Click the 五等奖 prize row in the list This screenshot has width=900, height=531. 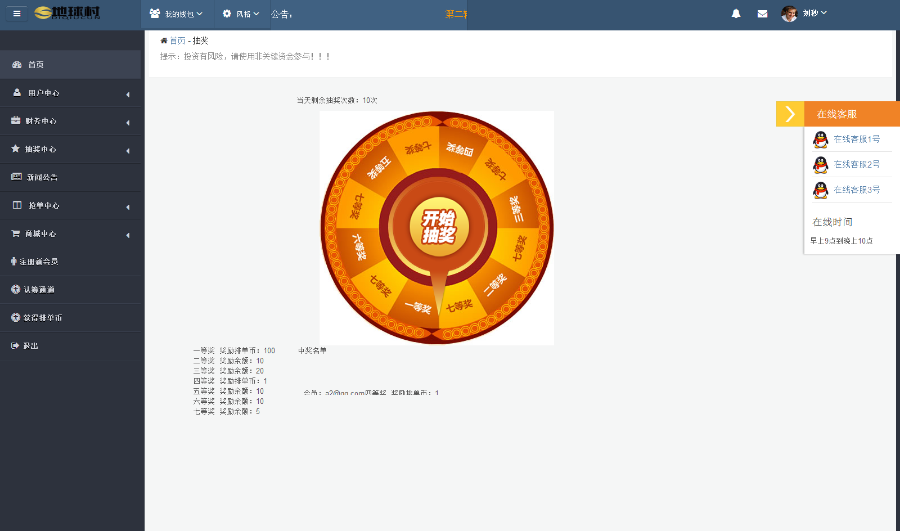tap(228, 391)
